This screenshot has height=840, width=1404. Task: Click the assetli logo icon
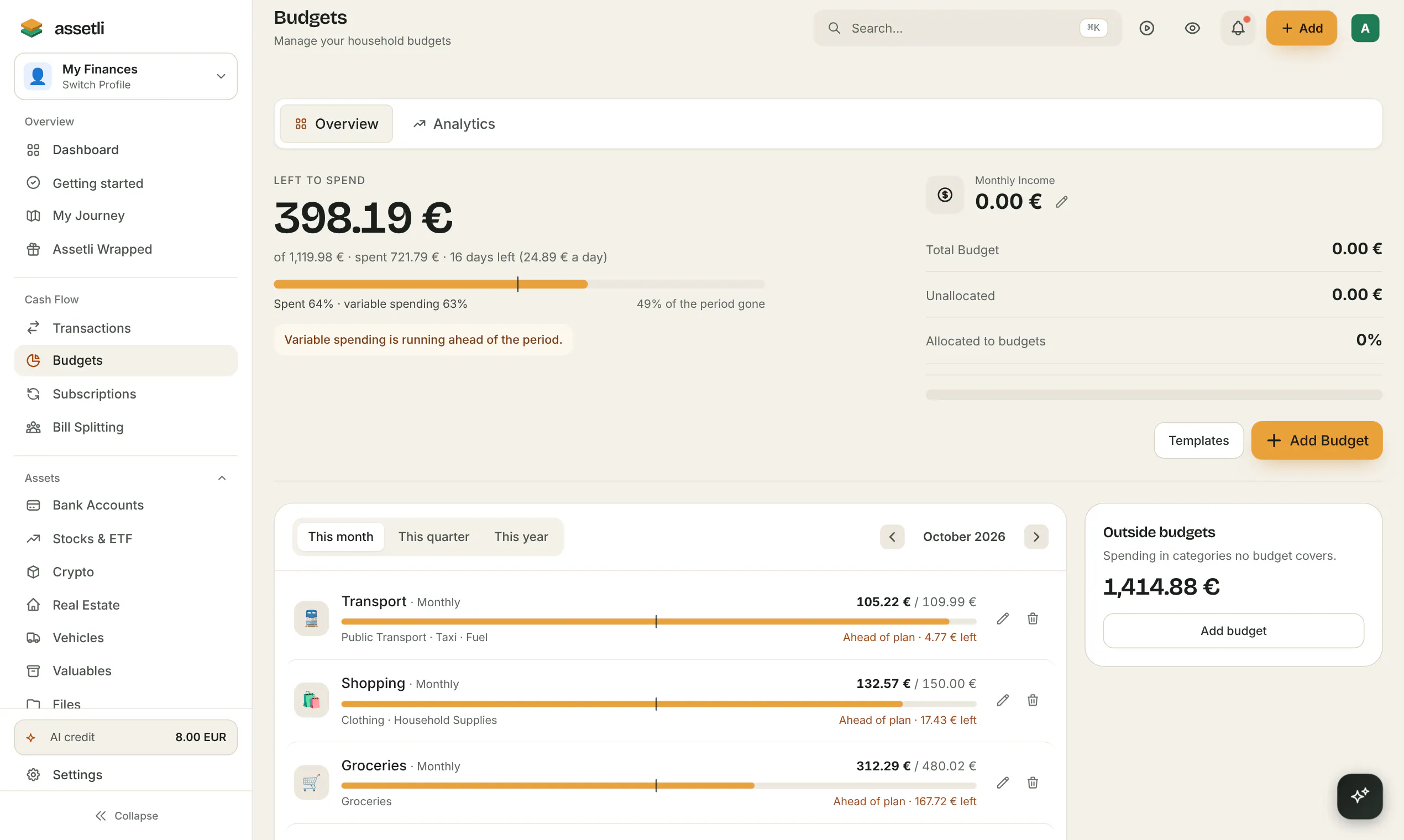click(x=32, y=28)
